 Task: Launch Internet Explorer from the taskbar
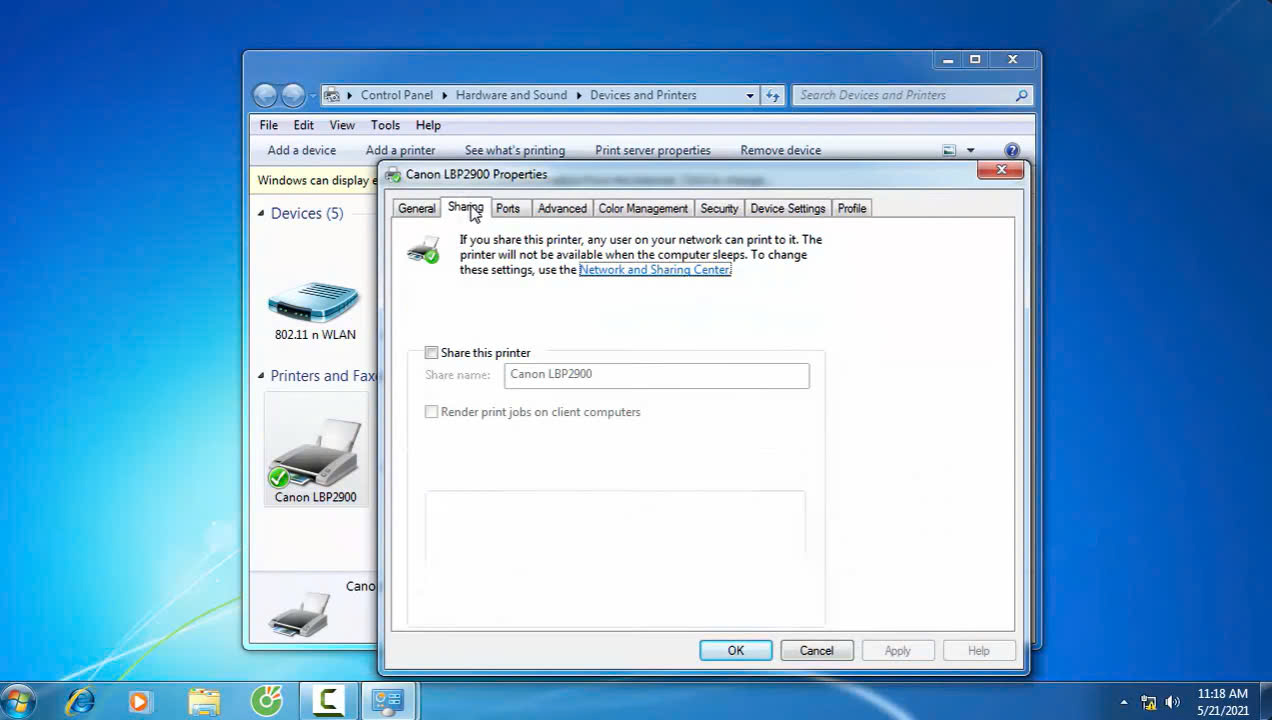[x=80, y=700]
